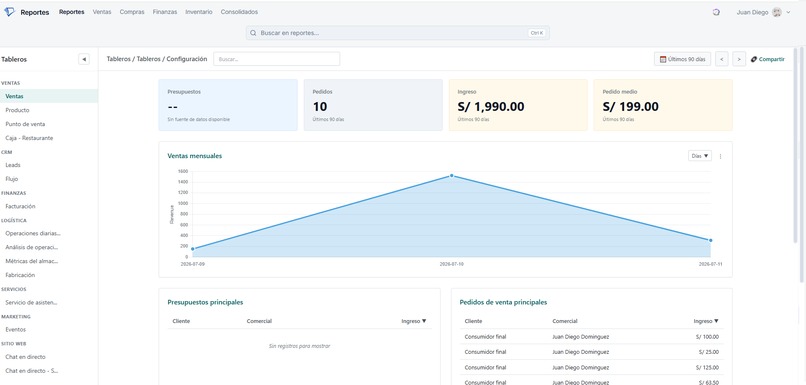Open the Eventos dashboard under Marketing
Screen dimensions: 806x385
click(15, 329)
